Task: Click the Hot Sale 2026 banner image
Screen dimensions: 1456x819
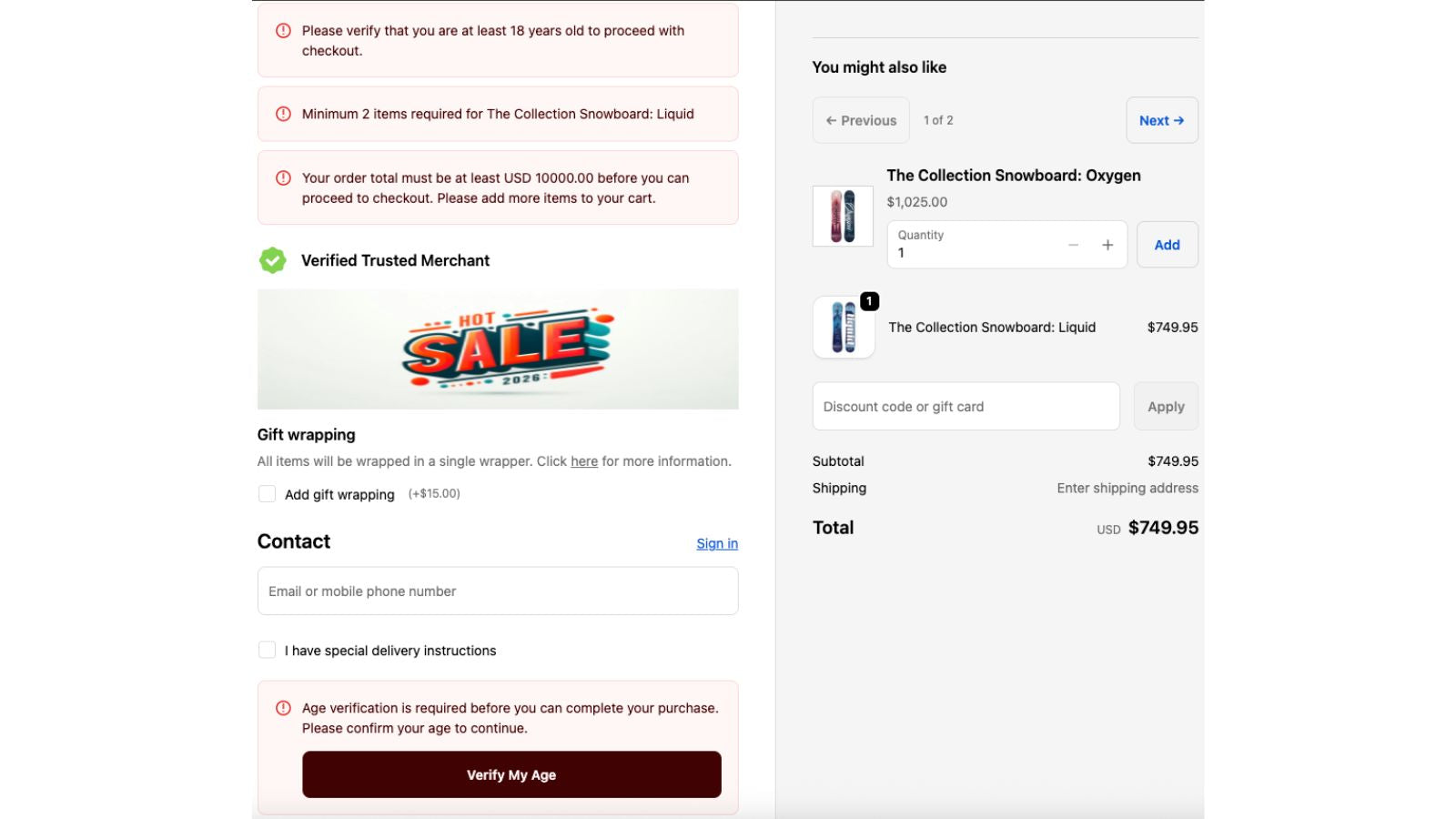Action: (498, 349)
